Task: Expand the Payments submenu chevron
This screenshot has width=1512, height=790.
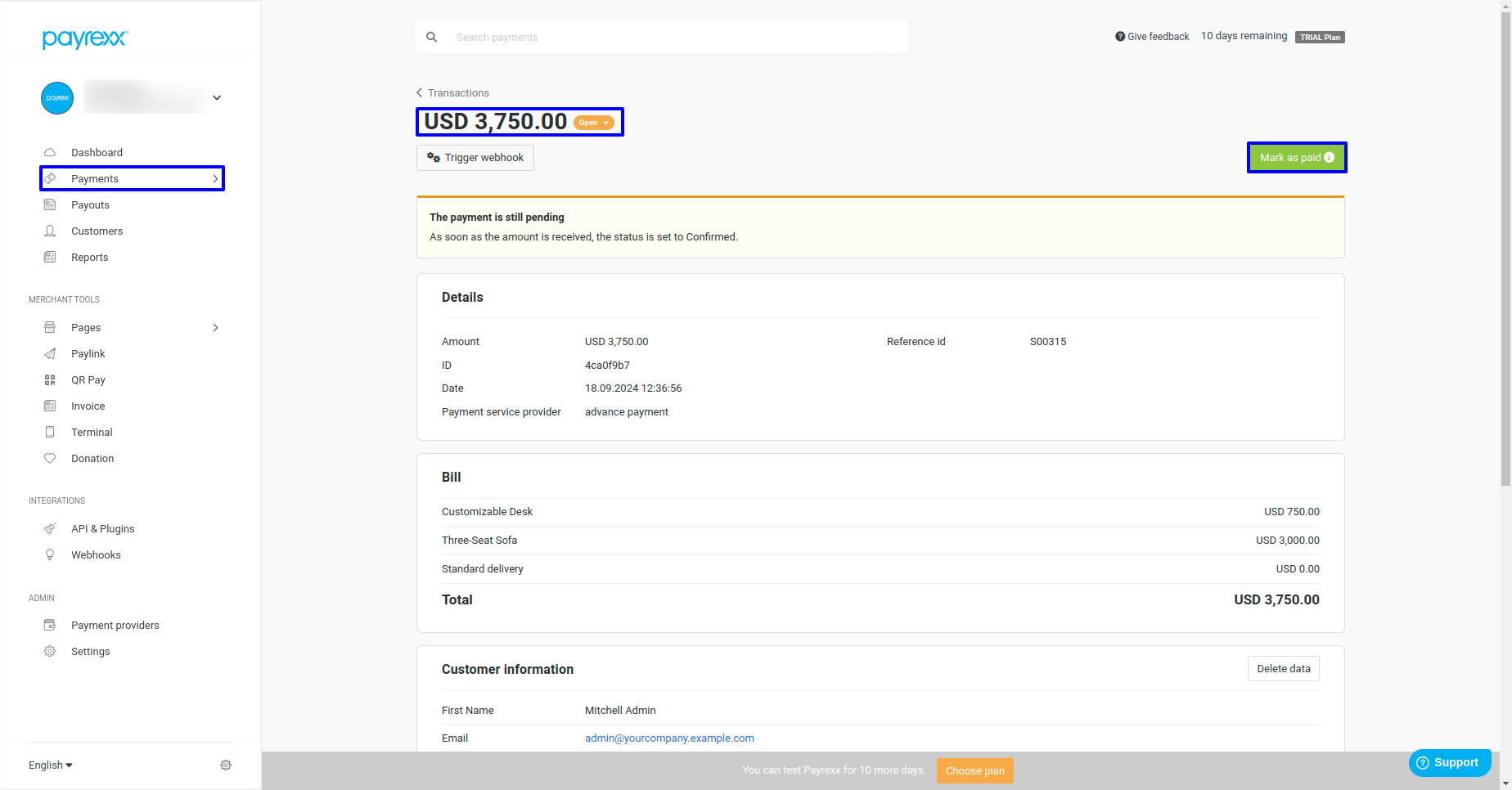Action: [215, 179]
